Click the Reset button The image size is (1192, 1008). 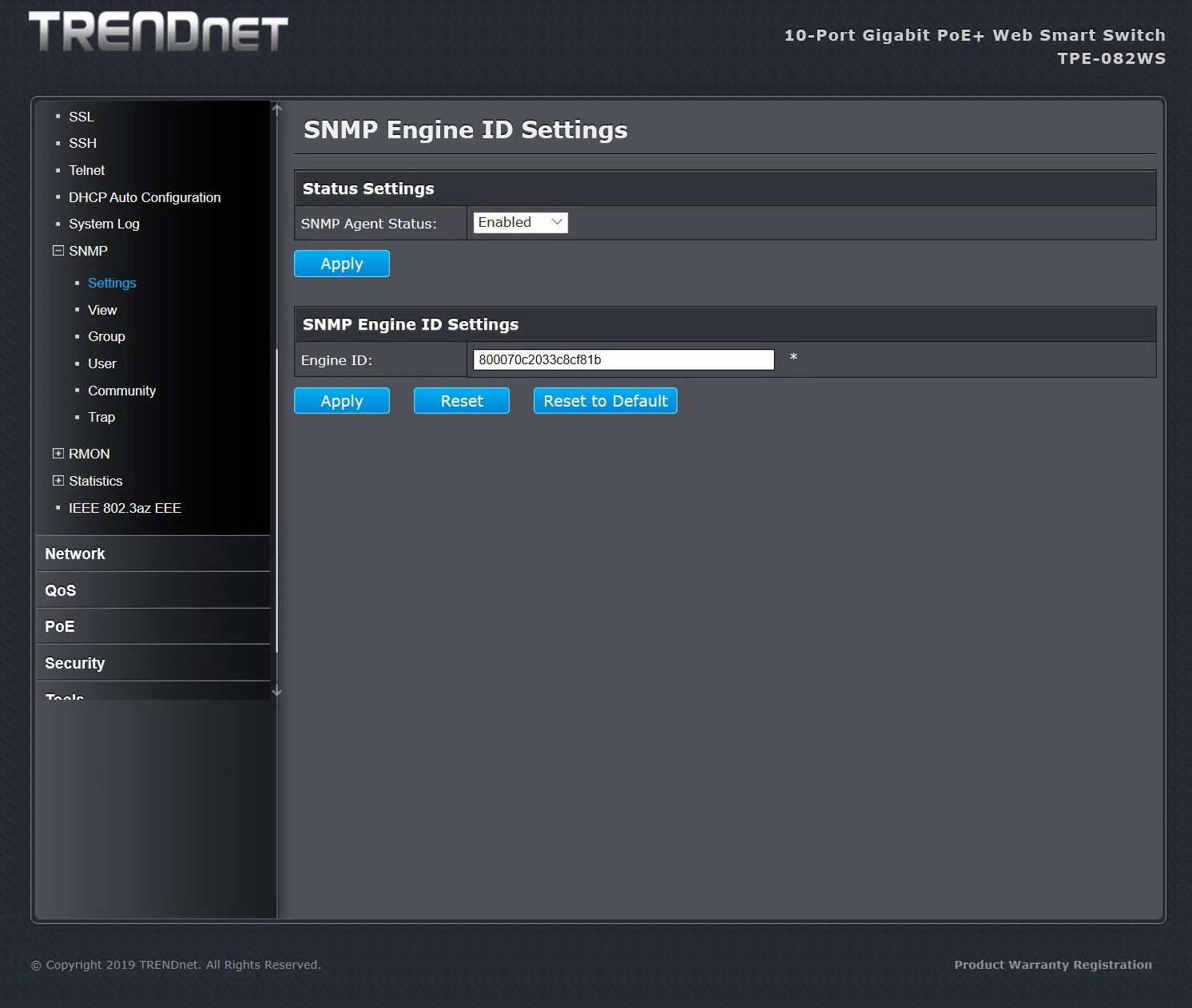coord(462,401)
